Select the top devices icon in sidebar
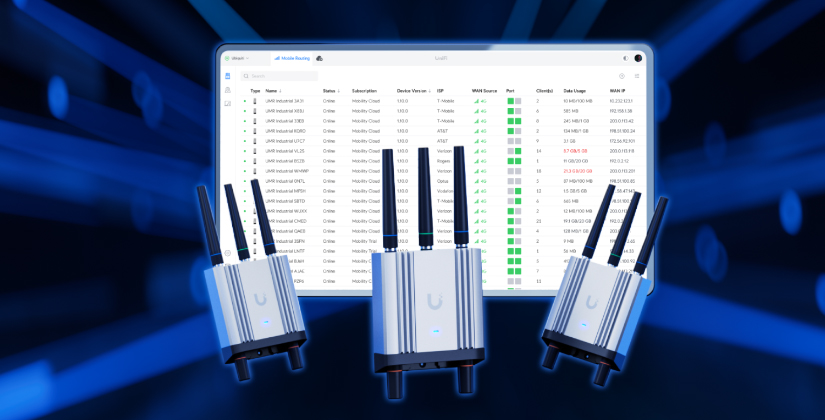The width and height of the screenshot is (825, 420). 228,76
